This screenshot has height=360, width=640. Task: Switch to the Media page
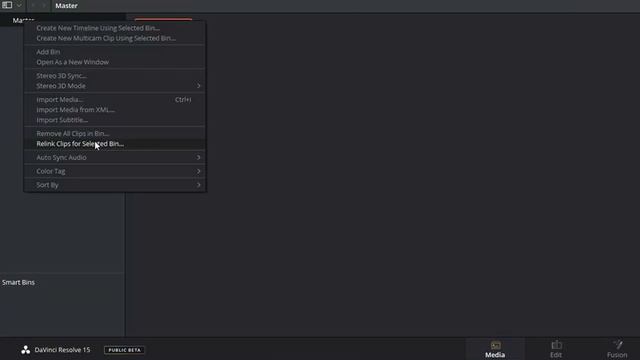(x=495, y=350)
